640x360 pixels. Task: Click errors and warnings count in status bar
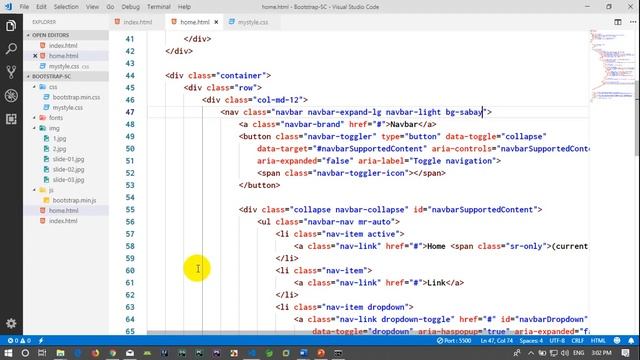pyautogui.click(x=19, y=340)
